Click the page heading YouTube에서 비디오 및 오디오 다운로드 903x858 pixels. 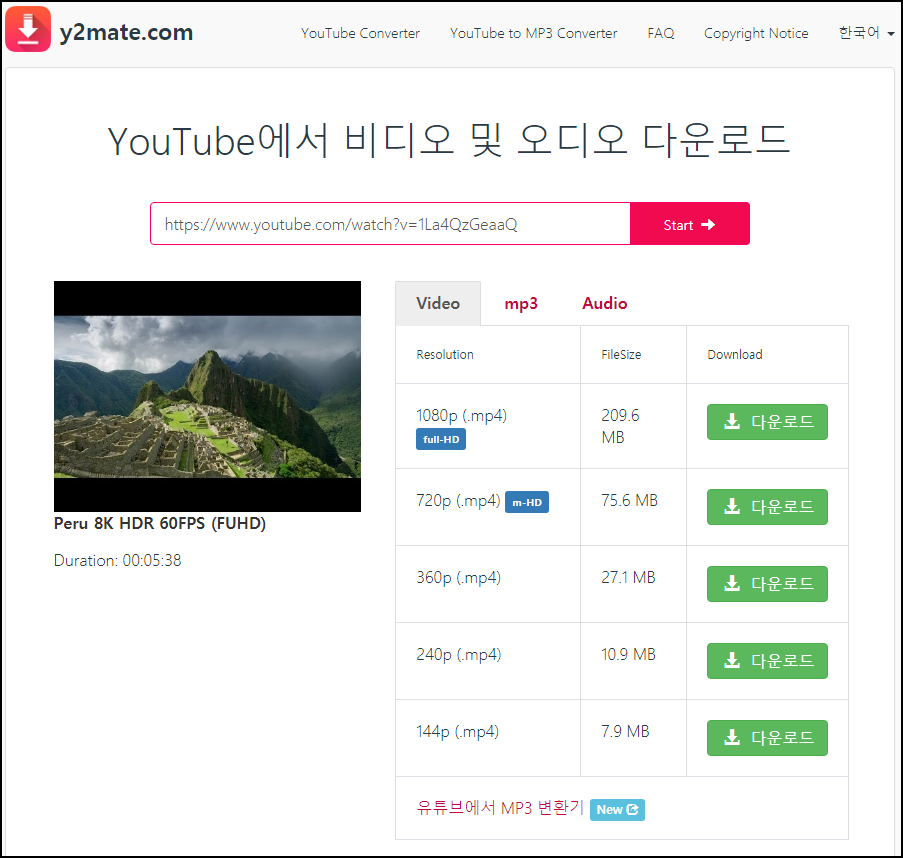coord(449,141)
